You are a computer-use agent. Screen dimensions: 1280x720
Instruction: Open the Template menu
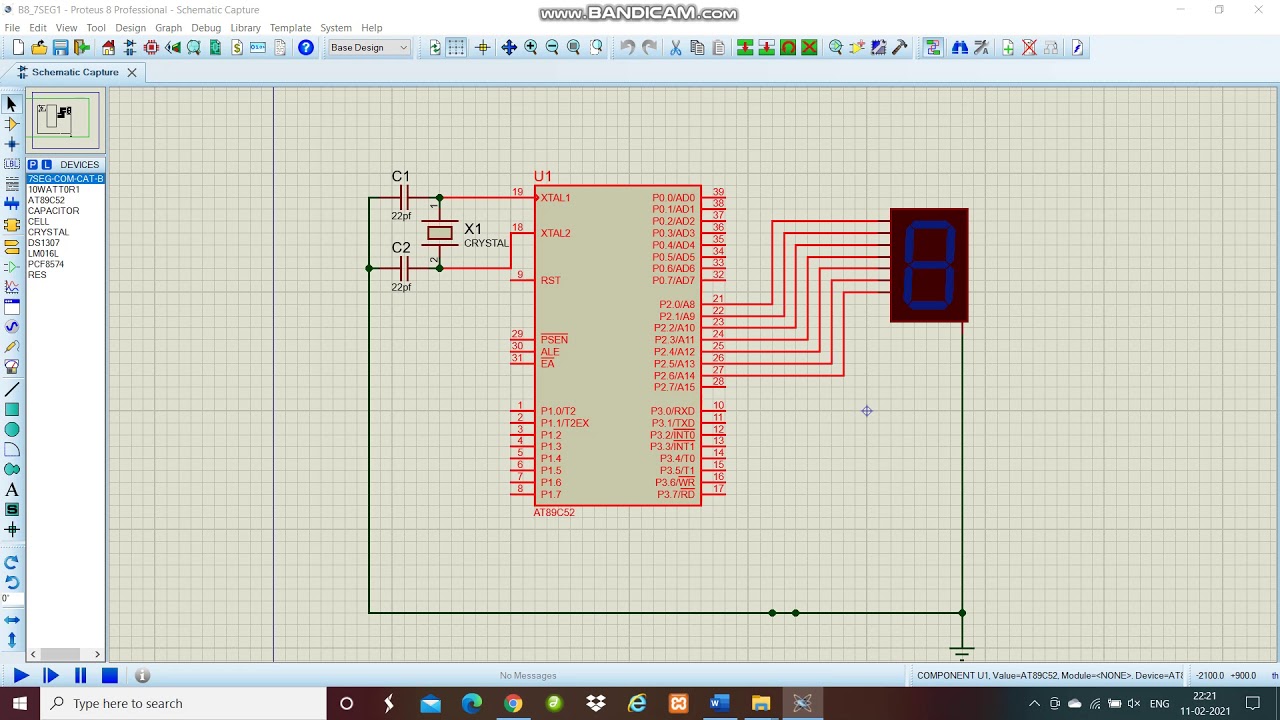click(290, 28)
